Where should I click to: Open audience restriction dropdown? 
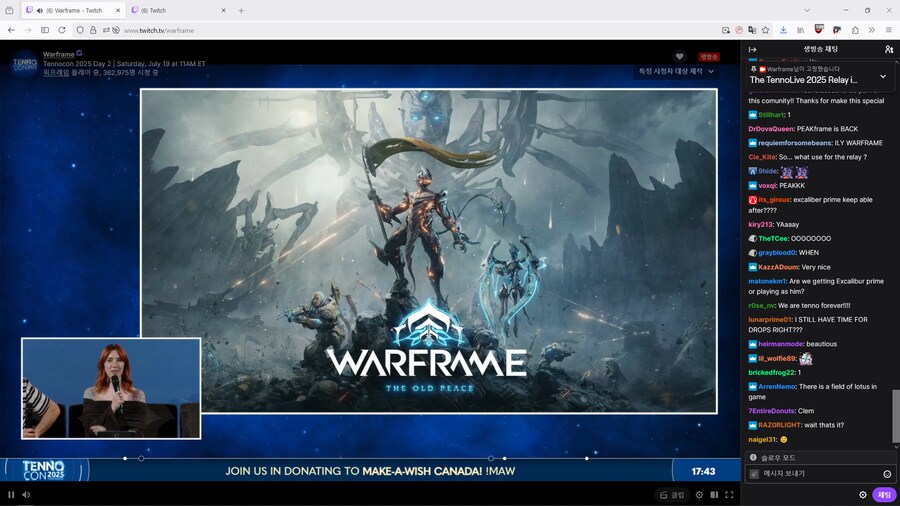click(676, 71)
